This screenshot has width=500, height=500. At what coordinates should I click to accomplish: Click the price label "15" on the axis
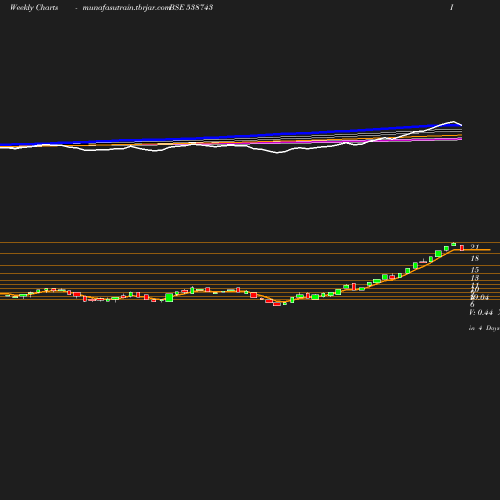click(x=475, y=270)
